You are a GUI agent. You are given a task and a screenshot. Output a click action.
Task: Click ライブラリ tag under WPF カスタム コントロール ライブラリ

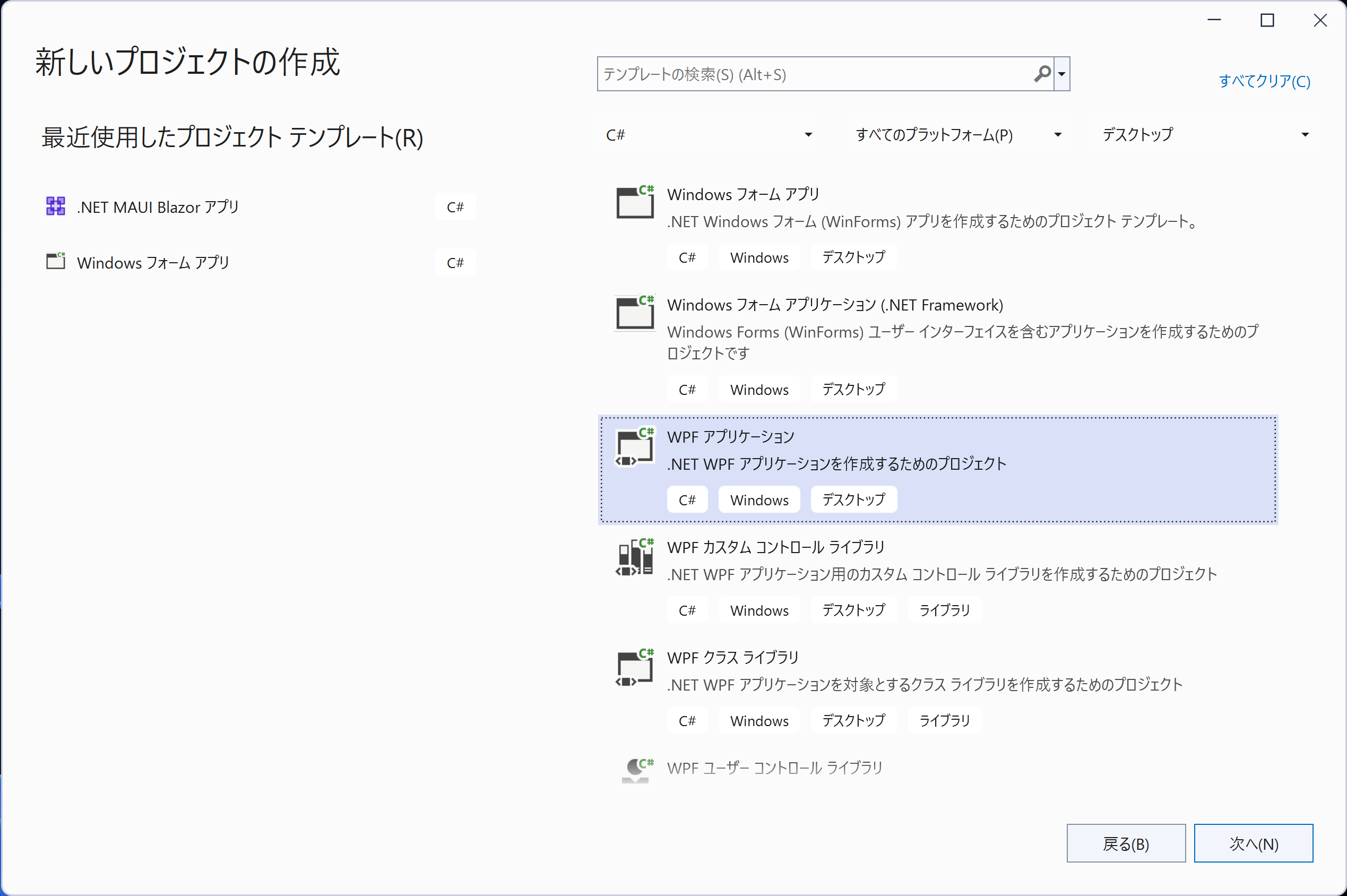(x=945, y=610)
